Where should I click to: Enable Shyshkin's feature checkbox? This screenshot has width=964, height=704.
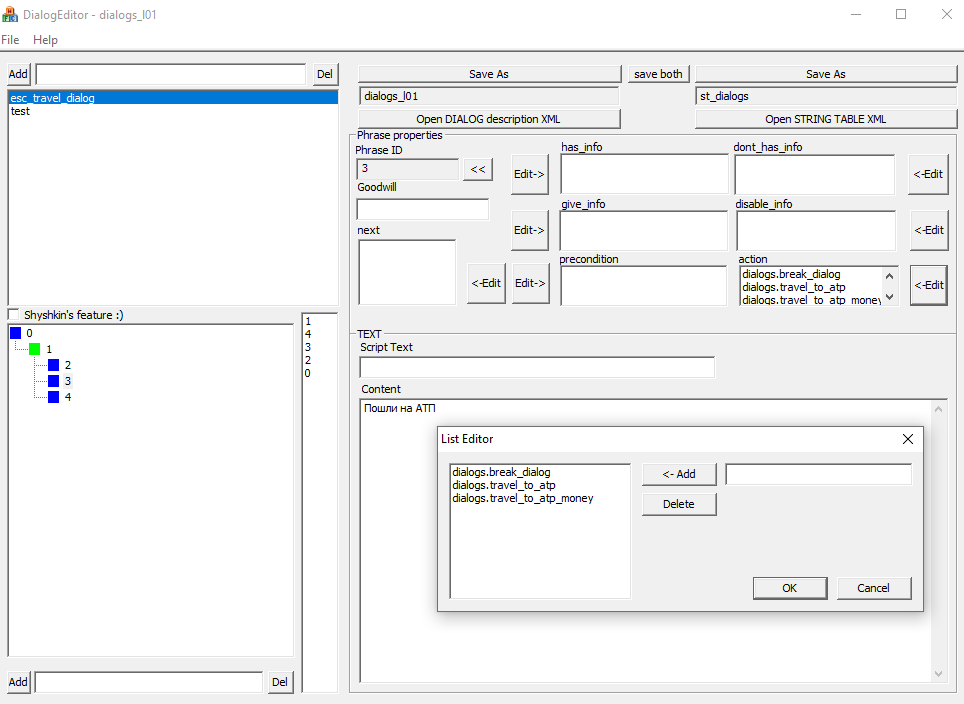[14, 315]
